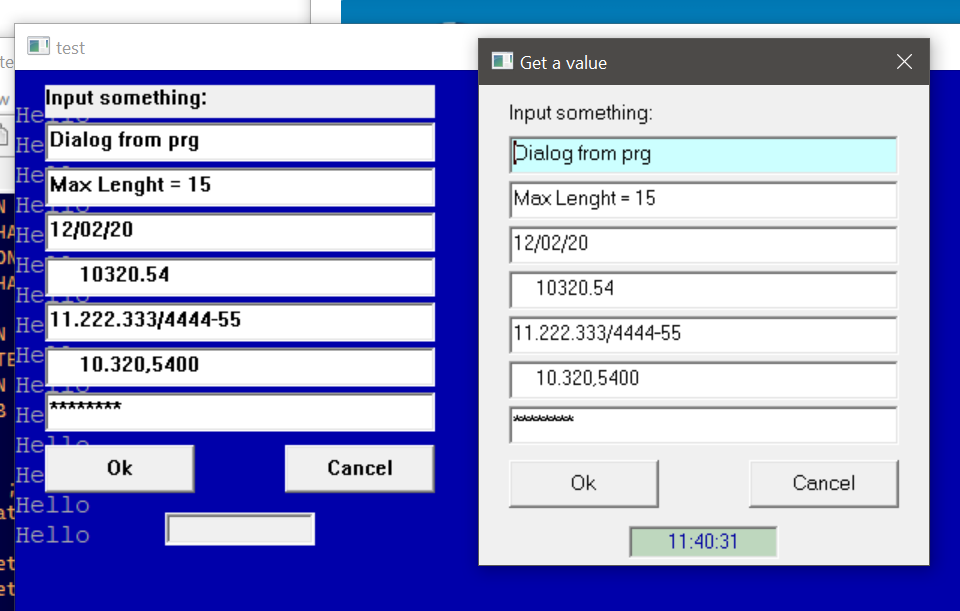Screen dimensions: 960x611
Task: Click the Get a value dialog icon
Action: 502,61
